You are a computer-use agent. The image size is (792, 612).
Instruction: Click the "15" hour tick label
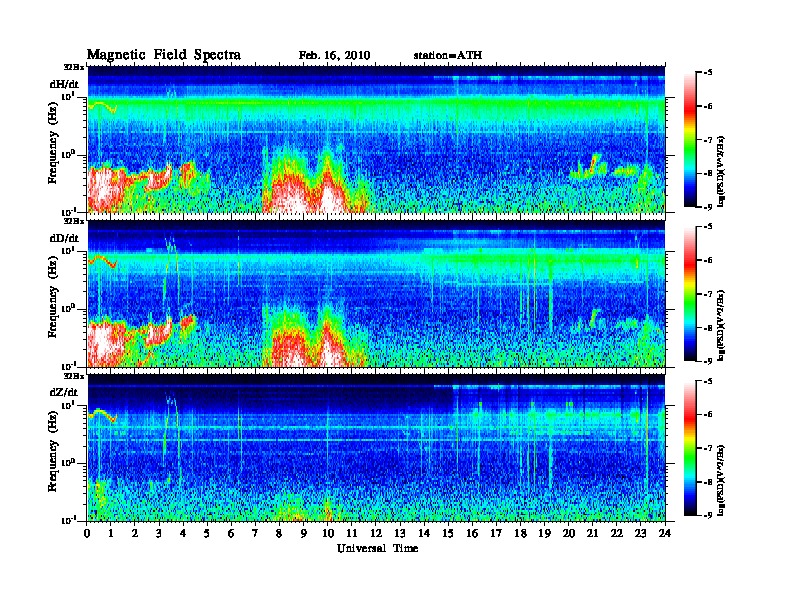[x=448, y=534]
